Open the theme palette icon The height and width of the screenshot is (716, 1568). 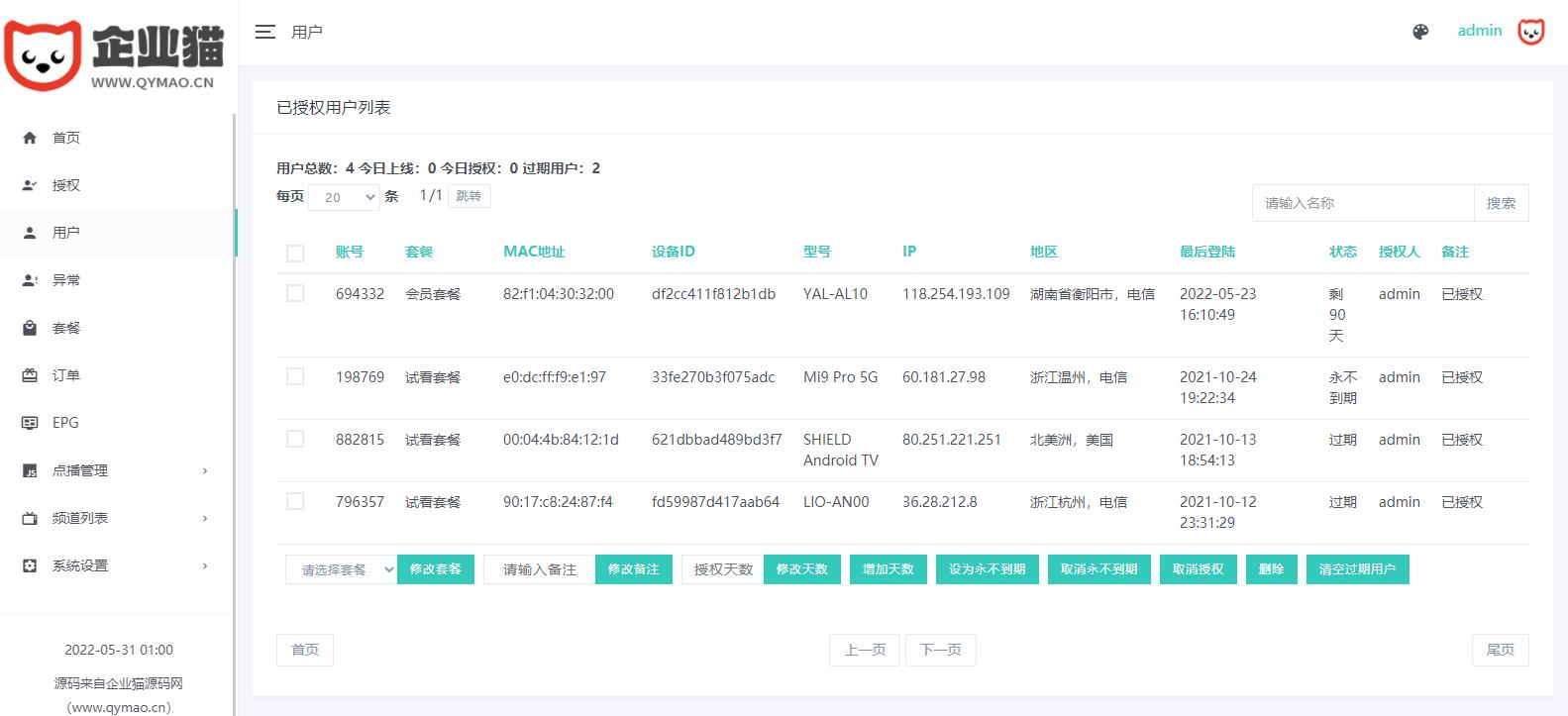pos(1420,32)
